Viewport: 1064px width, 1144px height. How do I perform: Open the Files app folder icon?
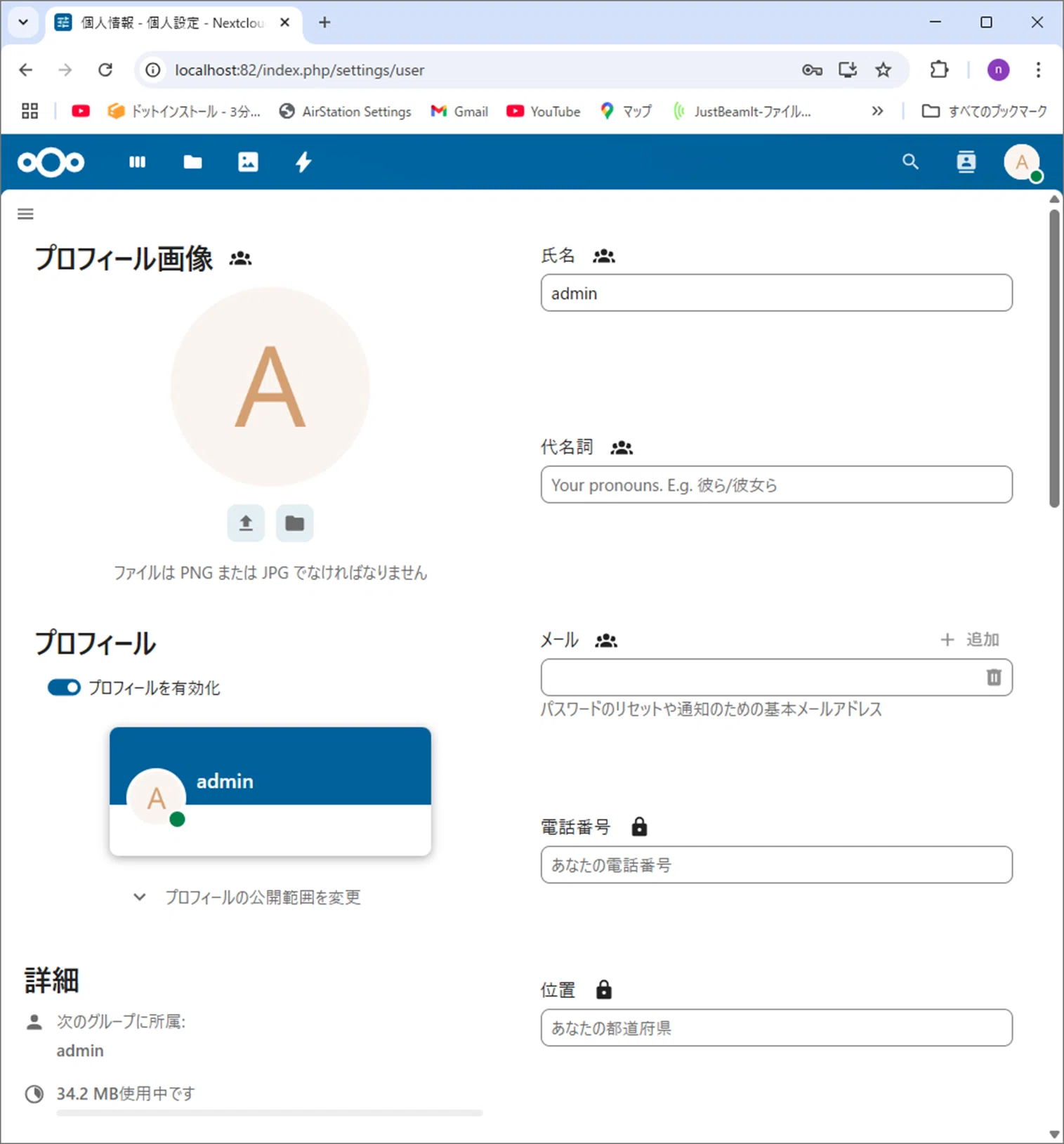(192, 162)
